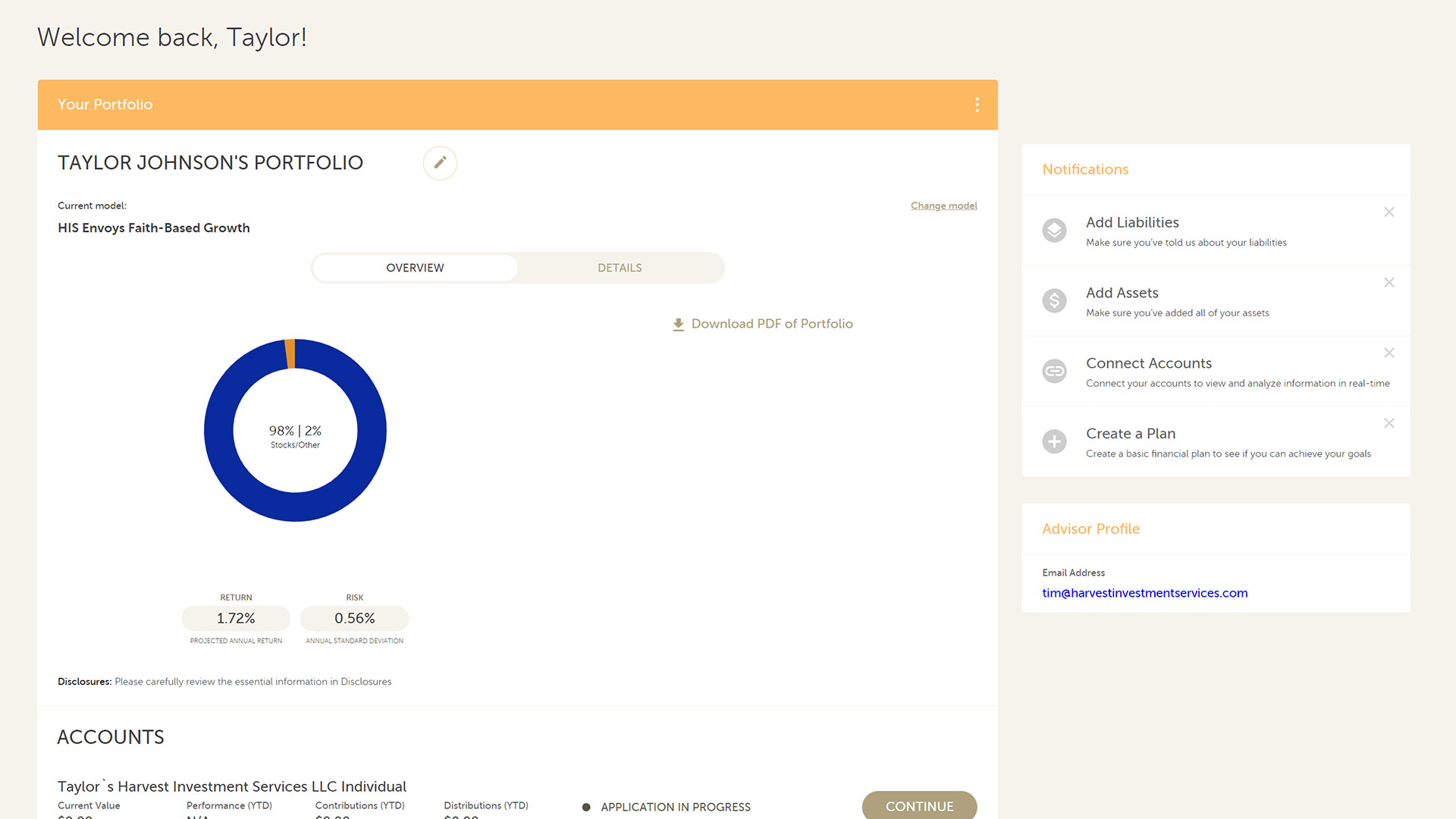Open the Add Assets notification title
Image resolution: width=1456 pixels, height=819 pixels.
click(x=1122, y=293)
